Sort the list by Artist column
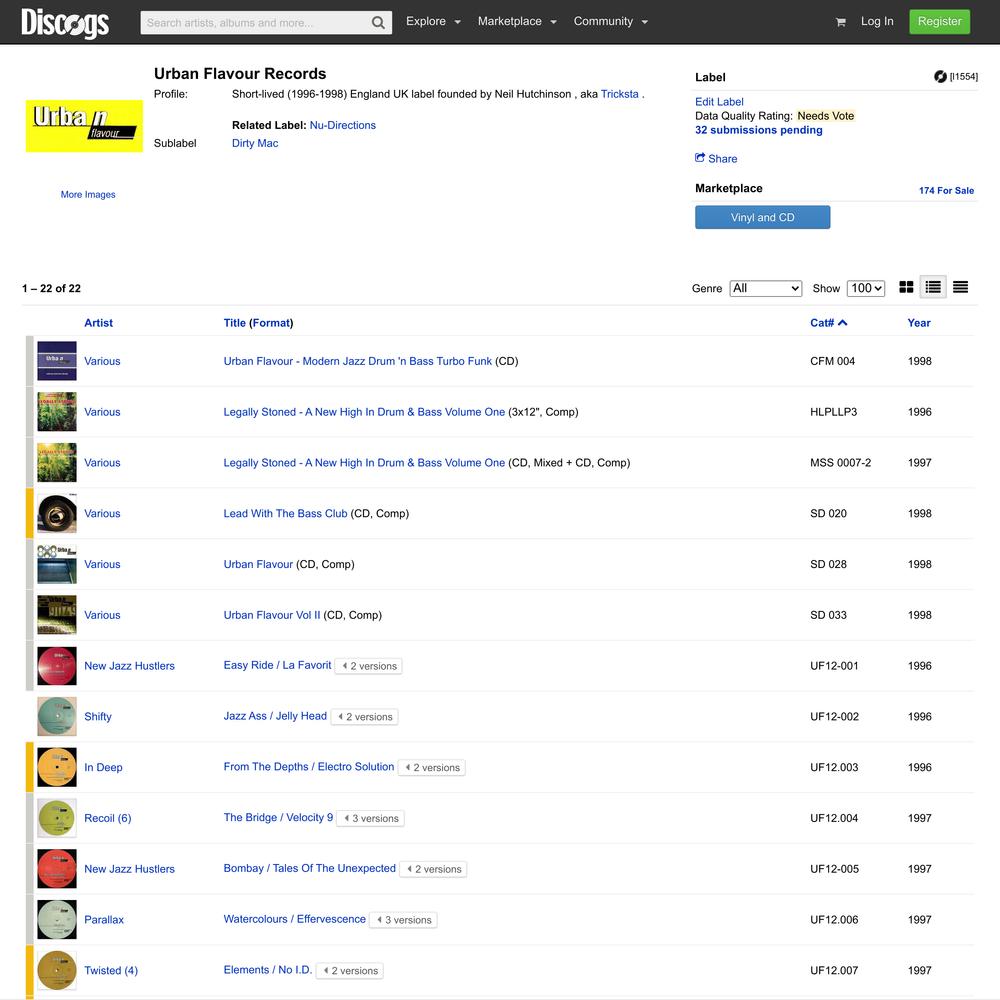This screenshot has height=1000, width=1000. pos(98,323)
